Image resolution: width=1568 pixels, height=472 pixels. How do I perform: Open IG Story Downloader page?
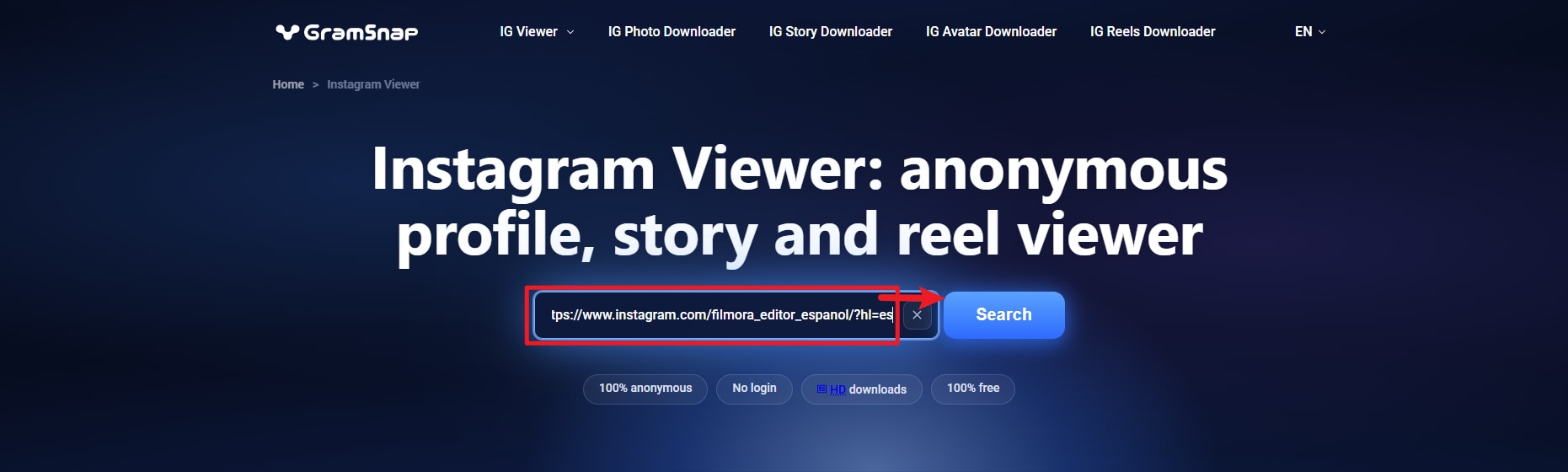pyautogui.click(x=830, y=31)
